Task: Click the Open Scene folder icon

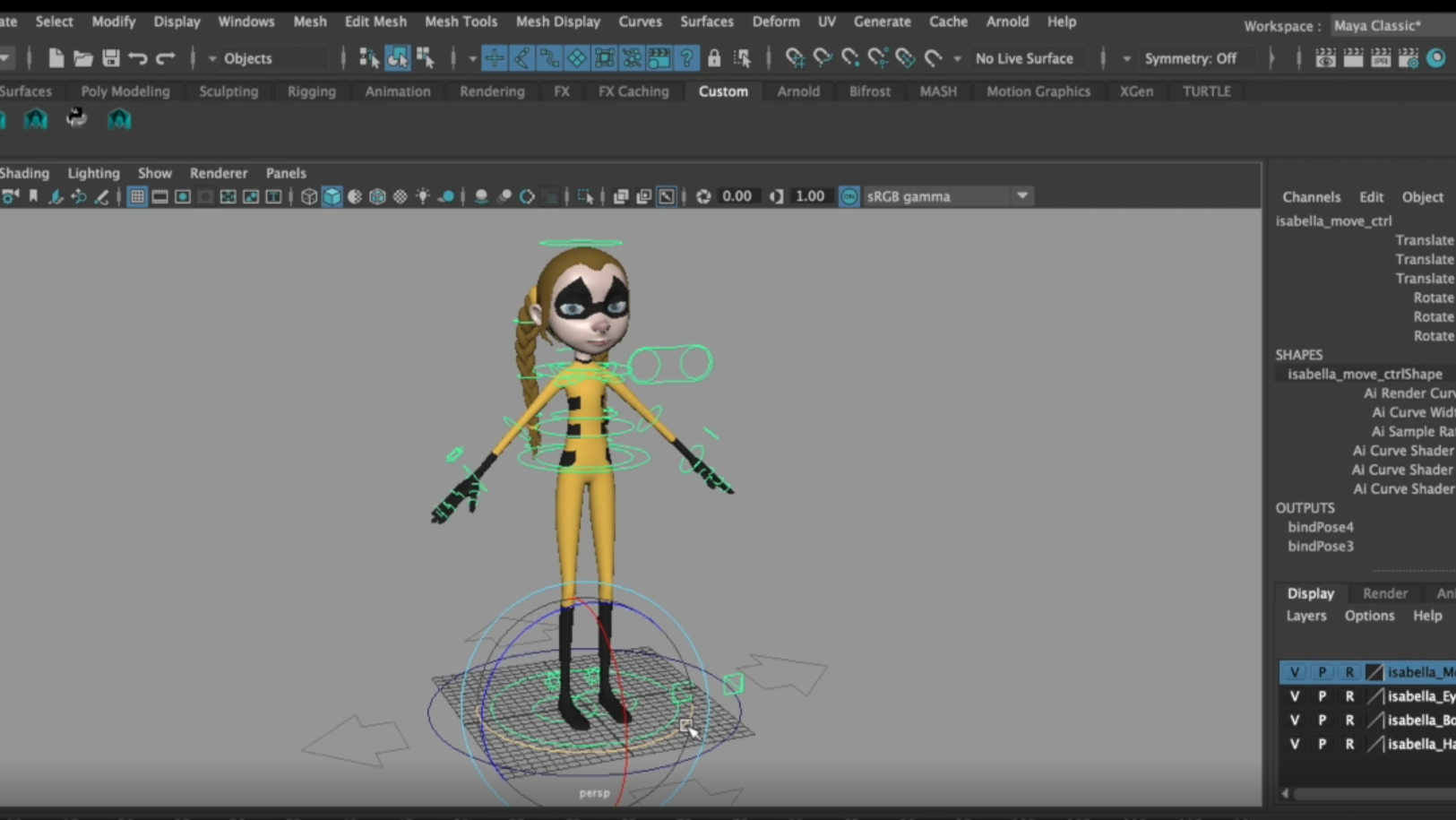Action: click(83, 58)
